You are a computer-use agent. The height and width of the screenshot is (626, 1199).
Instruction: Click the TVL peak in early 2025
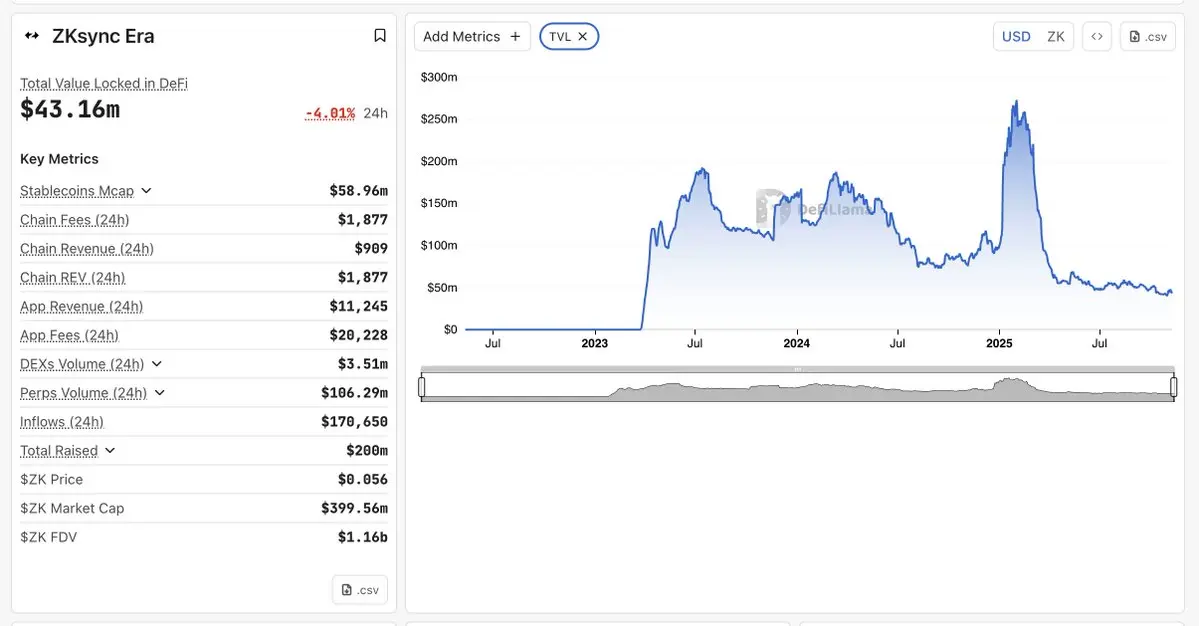[x=1016, y=102]
